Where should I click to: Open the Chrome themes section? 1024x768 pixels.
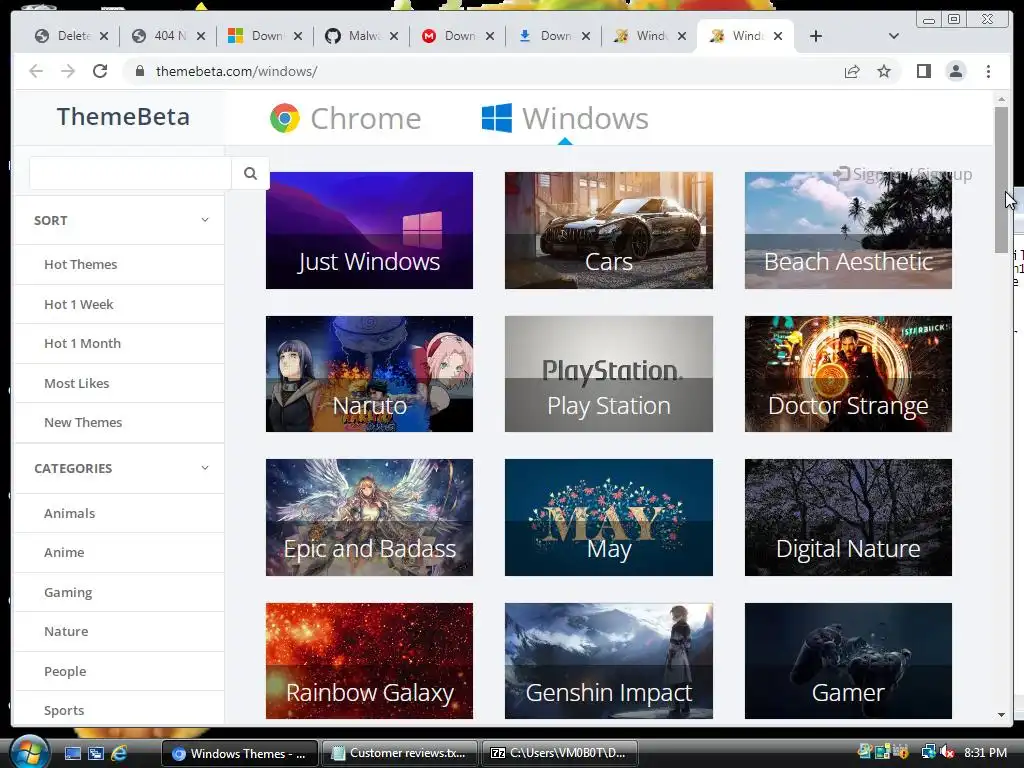(345, 118)
